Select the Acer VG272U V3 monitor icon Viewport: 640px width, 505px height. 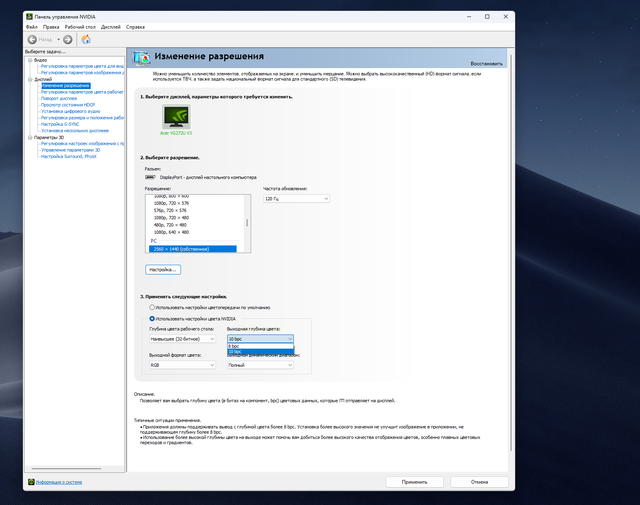coord(176,117)
